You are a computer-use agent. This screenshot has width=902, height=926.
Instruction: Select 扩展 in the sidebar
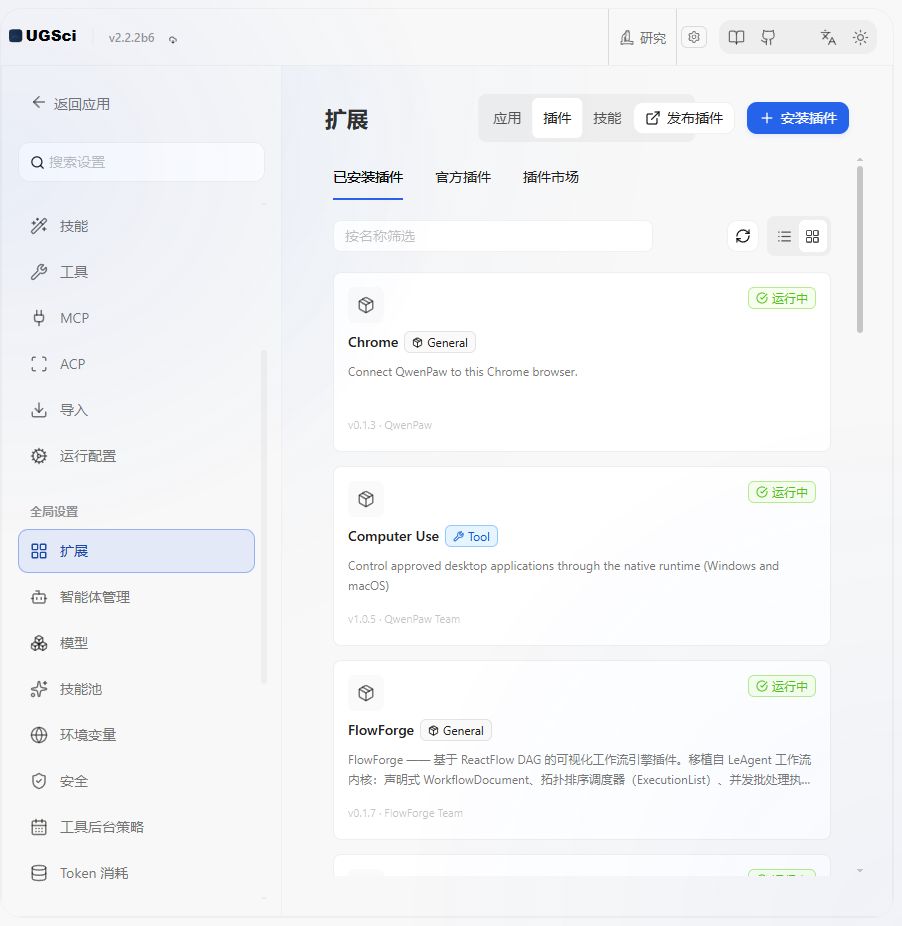point(136,551)
